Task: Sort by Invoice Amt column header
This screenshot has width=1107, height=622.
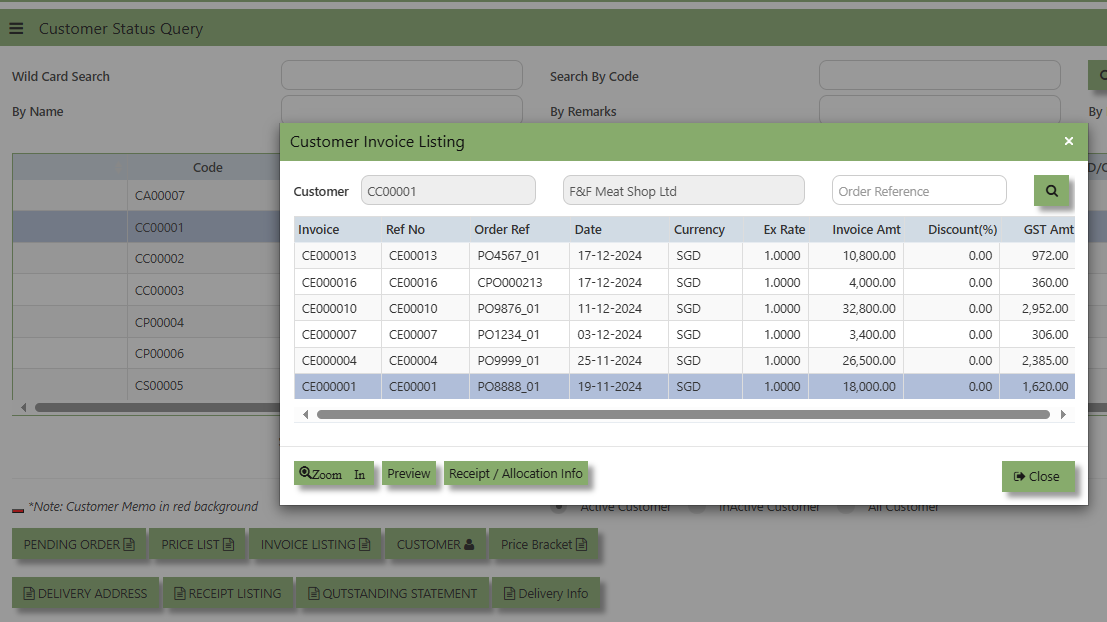Action: (866, 229)
